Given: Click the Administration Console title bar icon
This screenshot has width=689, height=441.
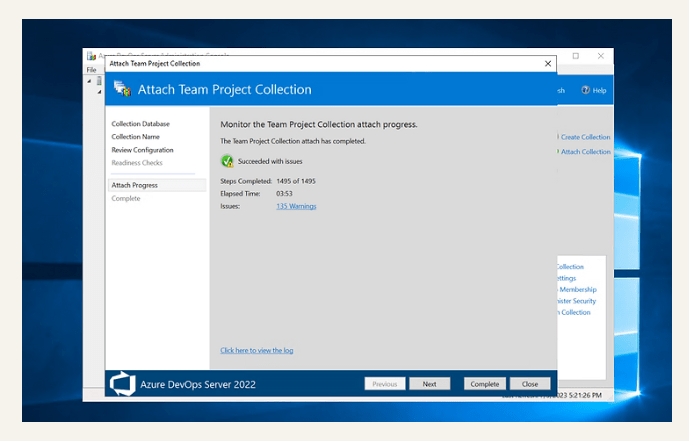Looking at the screenshot, I should point(91,56).
